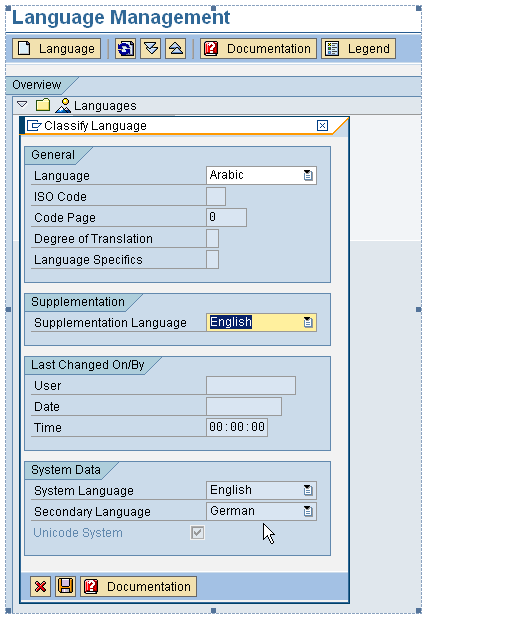The image size is (530, 626).
Task: Click the Language Specifics field
Action: (212, 260)
